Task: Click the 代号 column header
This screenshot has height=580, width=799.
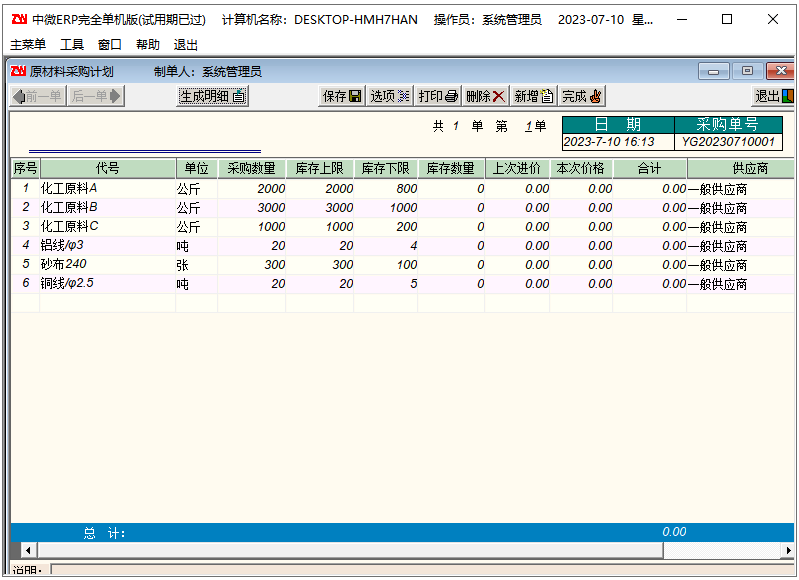Action: point(108,168)
